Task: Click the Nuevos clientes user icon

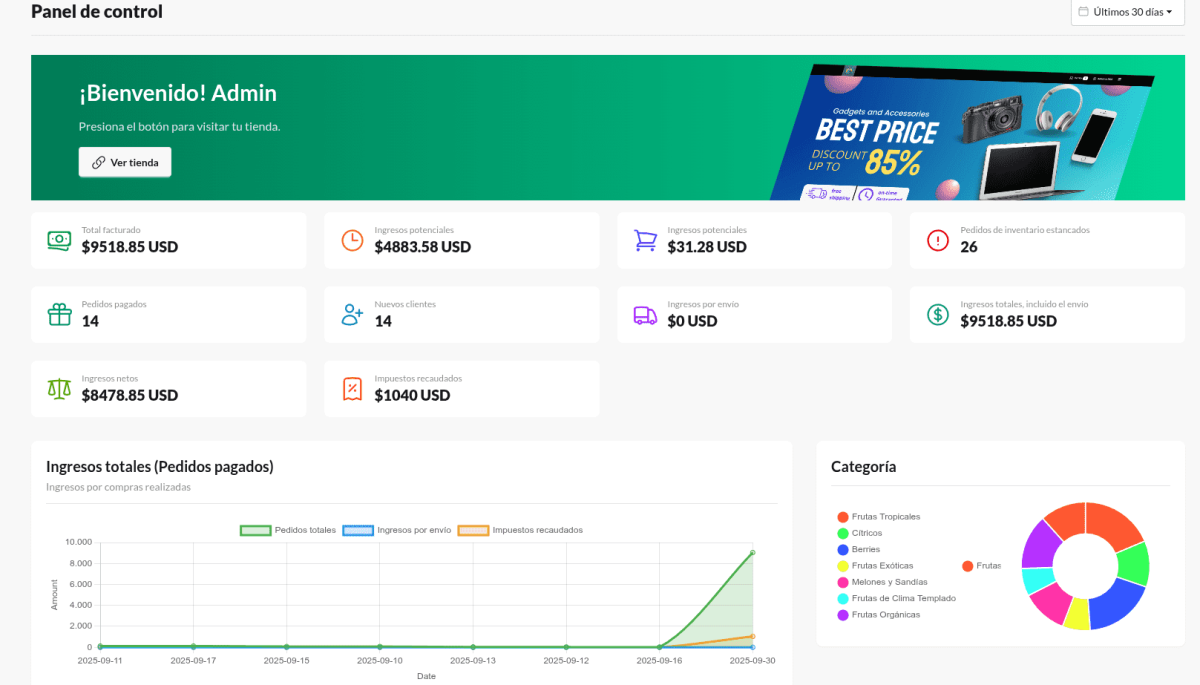Action: click(x=352, y=314)
